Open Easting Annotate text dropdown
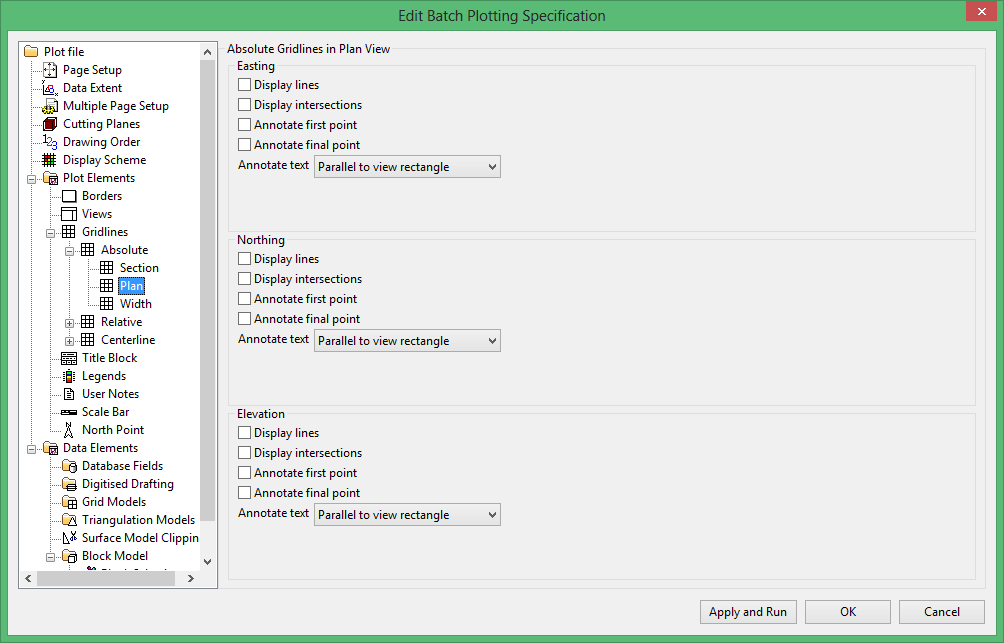This screenshot has height=643, width=1004. point(407,167)
